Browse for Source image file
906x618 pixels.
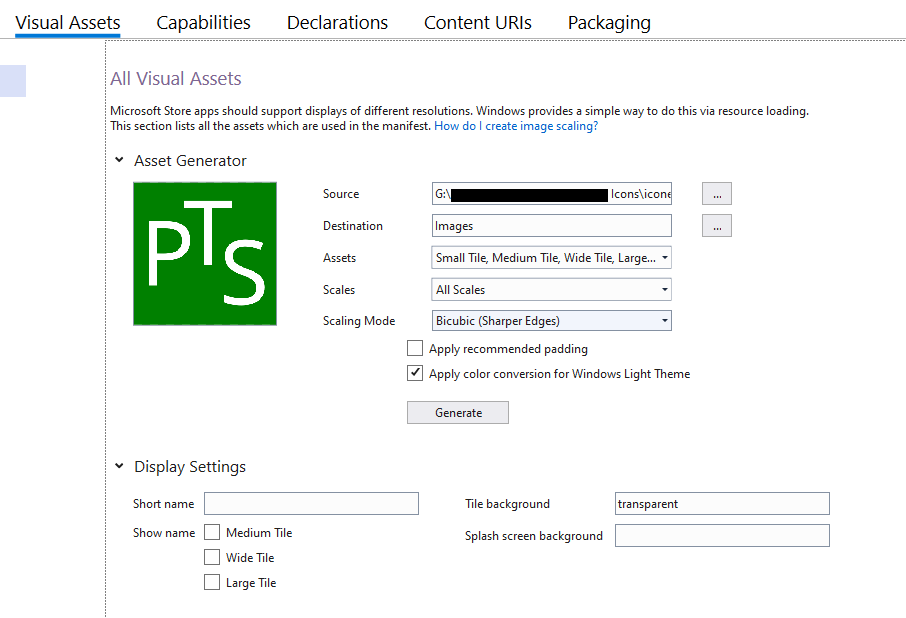click(x=716, y=194)
